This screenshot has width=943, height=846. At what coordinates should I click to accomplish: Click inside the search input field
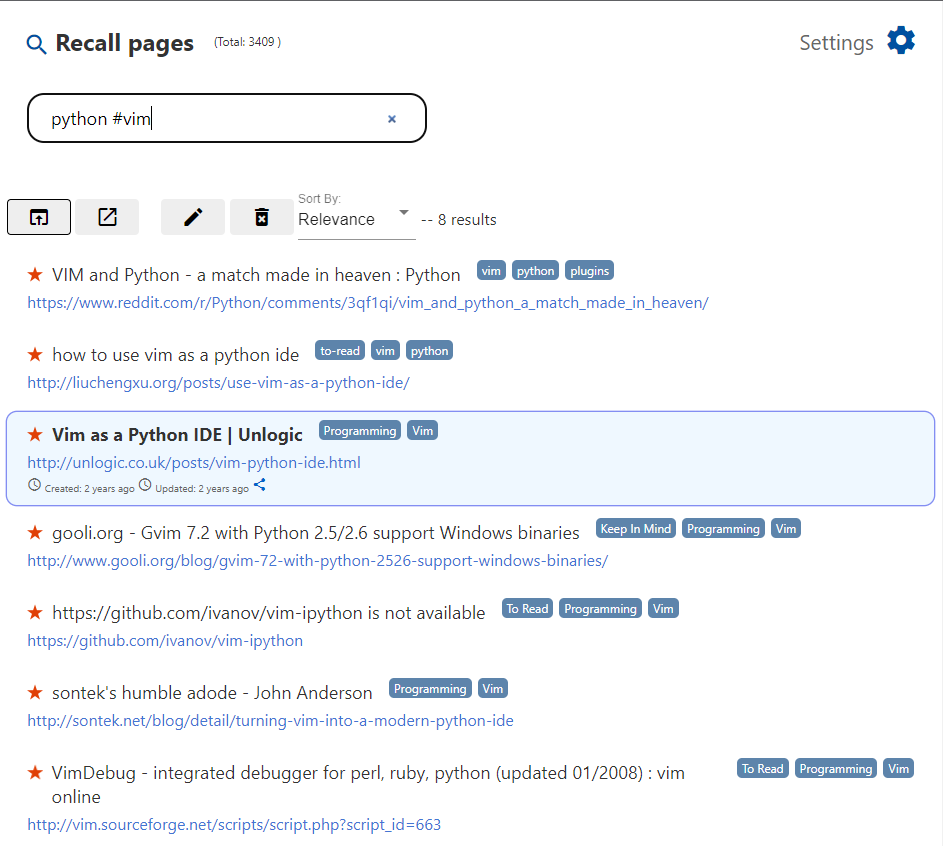[200, 118]
